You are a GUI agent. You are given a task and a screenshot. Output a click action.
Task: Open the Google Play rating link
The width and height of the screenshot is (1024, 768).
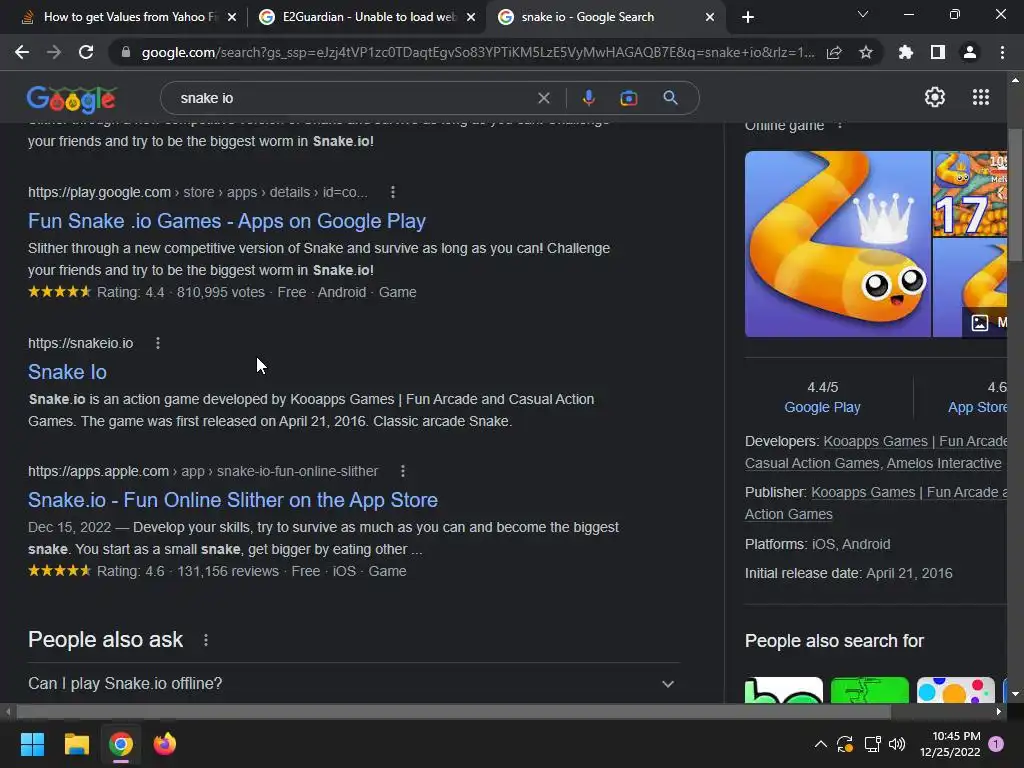[822, 407]
